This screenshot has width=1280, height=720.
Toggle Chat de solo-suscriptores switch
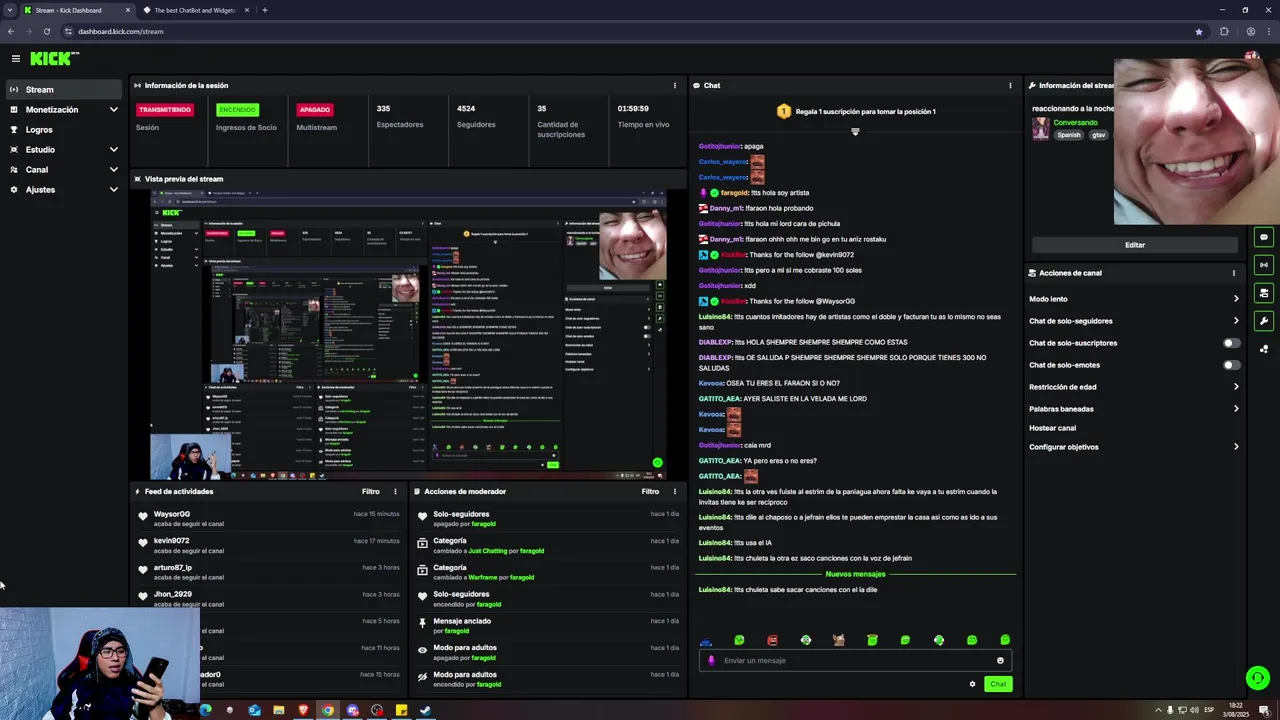tap(1232, 343)
